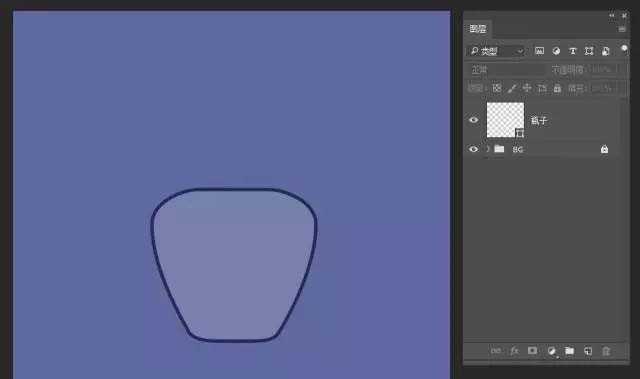Create a new group folder icon
Viewport: 640px width, 379px height.
569,350
